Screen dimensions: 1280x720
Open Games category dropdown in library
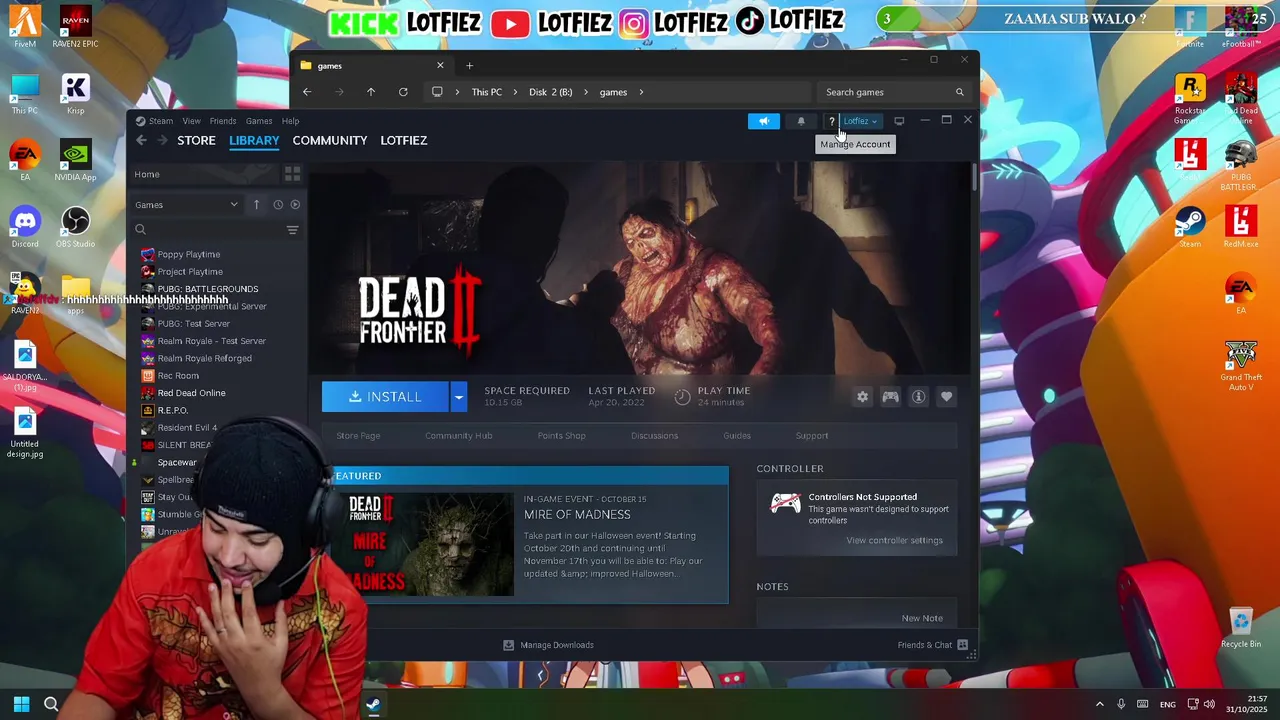point(187,205)
